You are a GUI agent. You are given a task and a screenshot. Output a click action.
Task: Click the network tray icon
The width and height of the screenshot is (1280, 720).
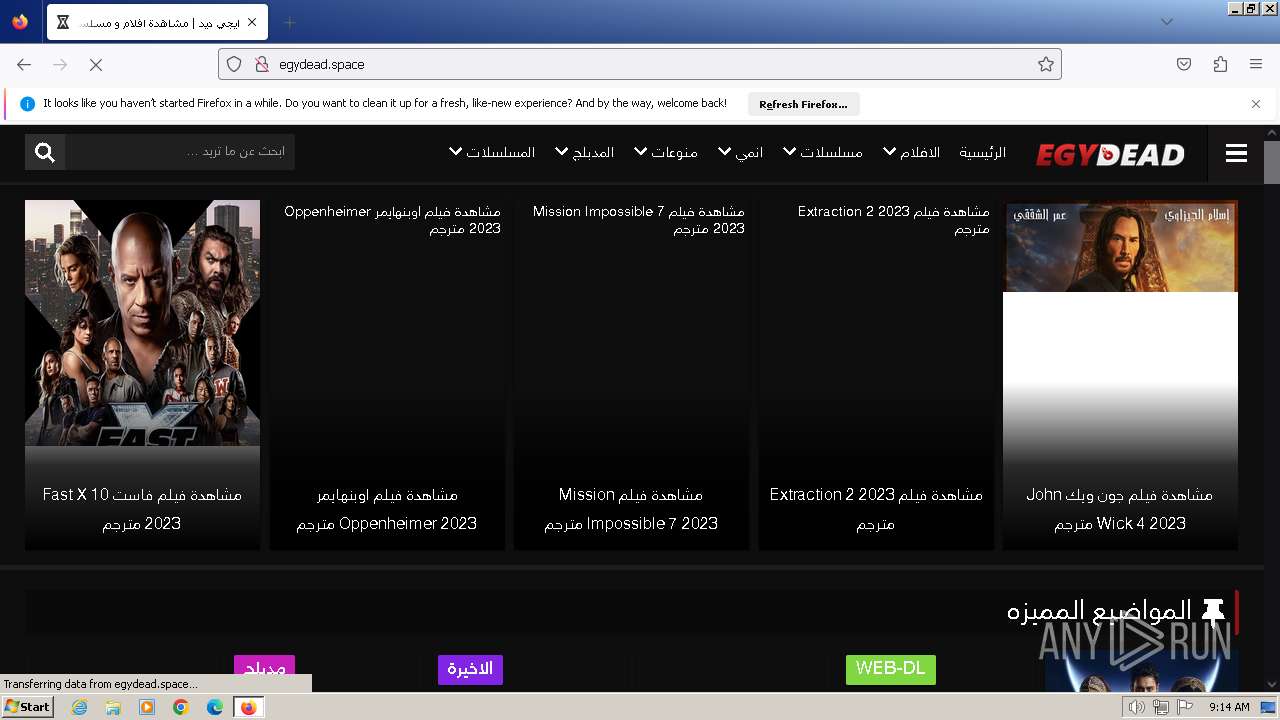tap(1161, 707)
